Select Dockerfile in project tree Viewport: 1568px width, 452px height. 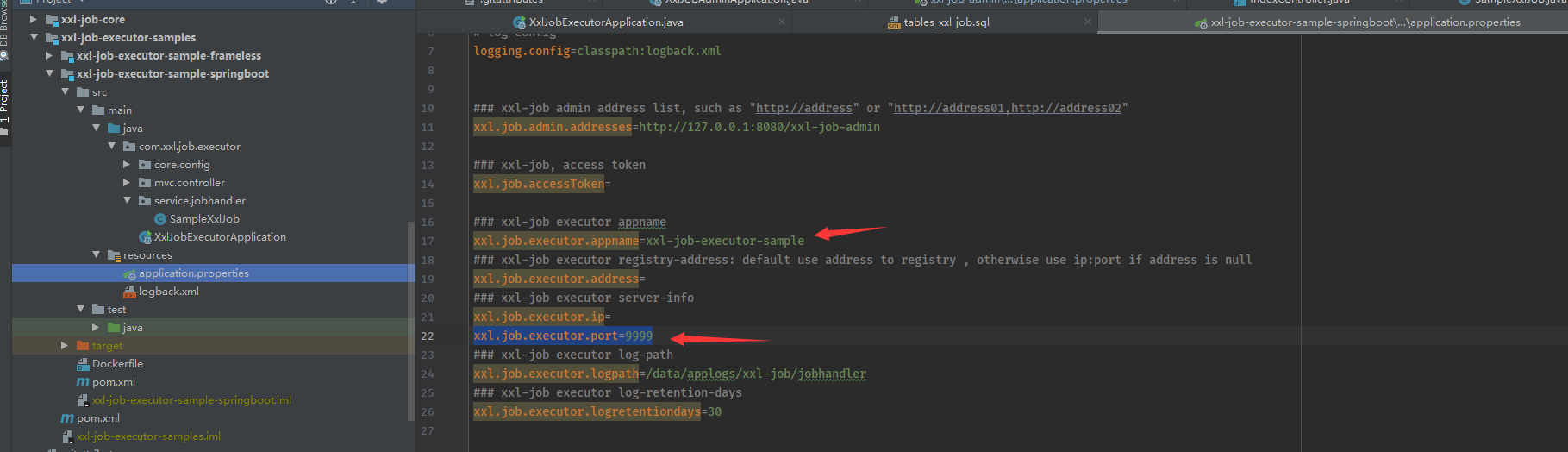(117, 364)
